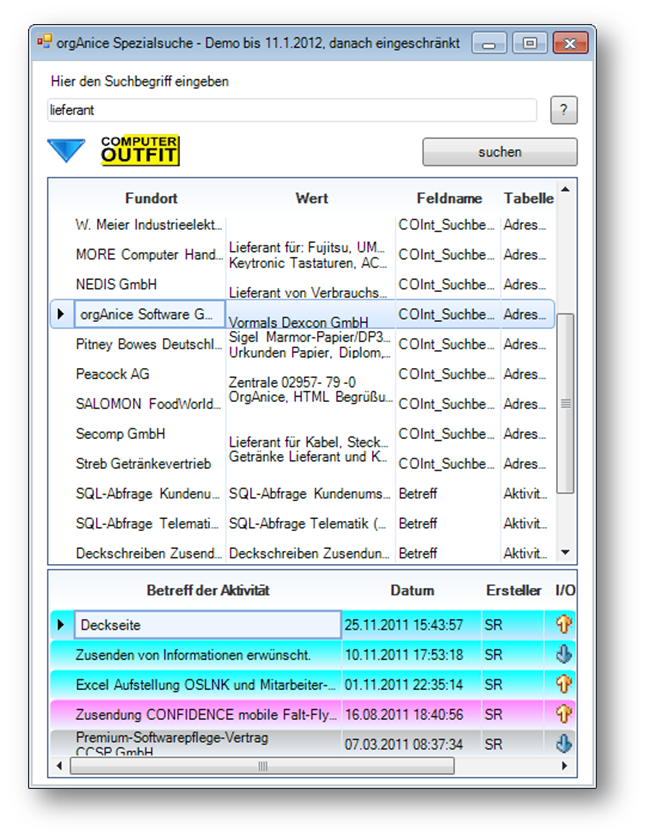Start search with the suchen button
Image resolution: width=652 pixels, height=834 pixels.
pyautogui.click(x=500, y=152)
